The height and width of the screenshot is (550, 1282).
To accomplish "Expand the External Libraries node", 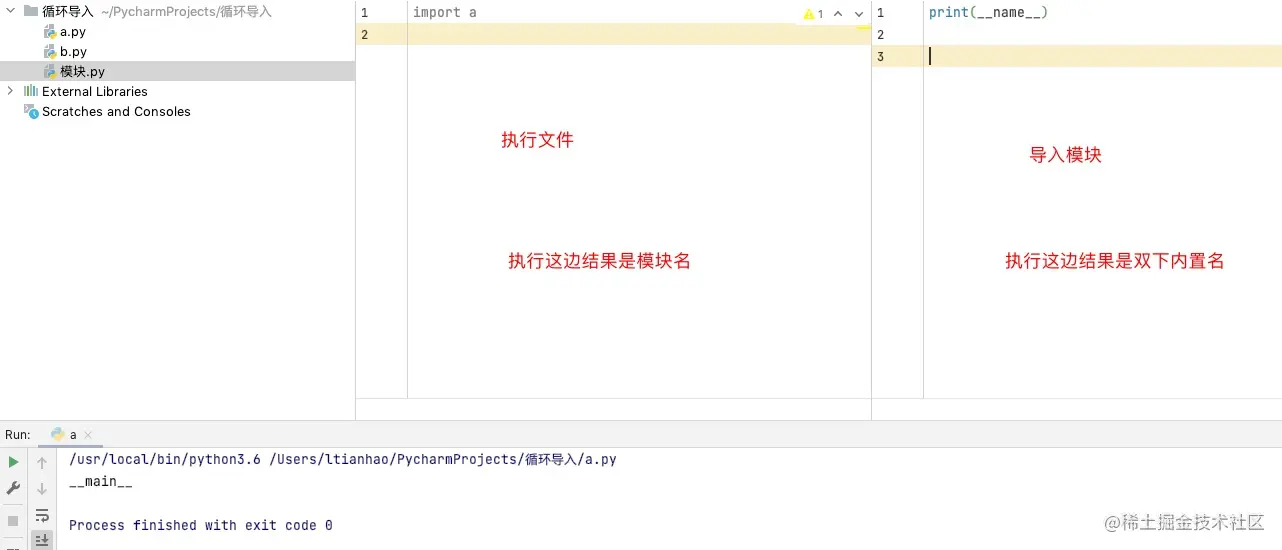I will (11, 91).
